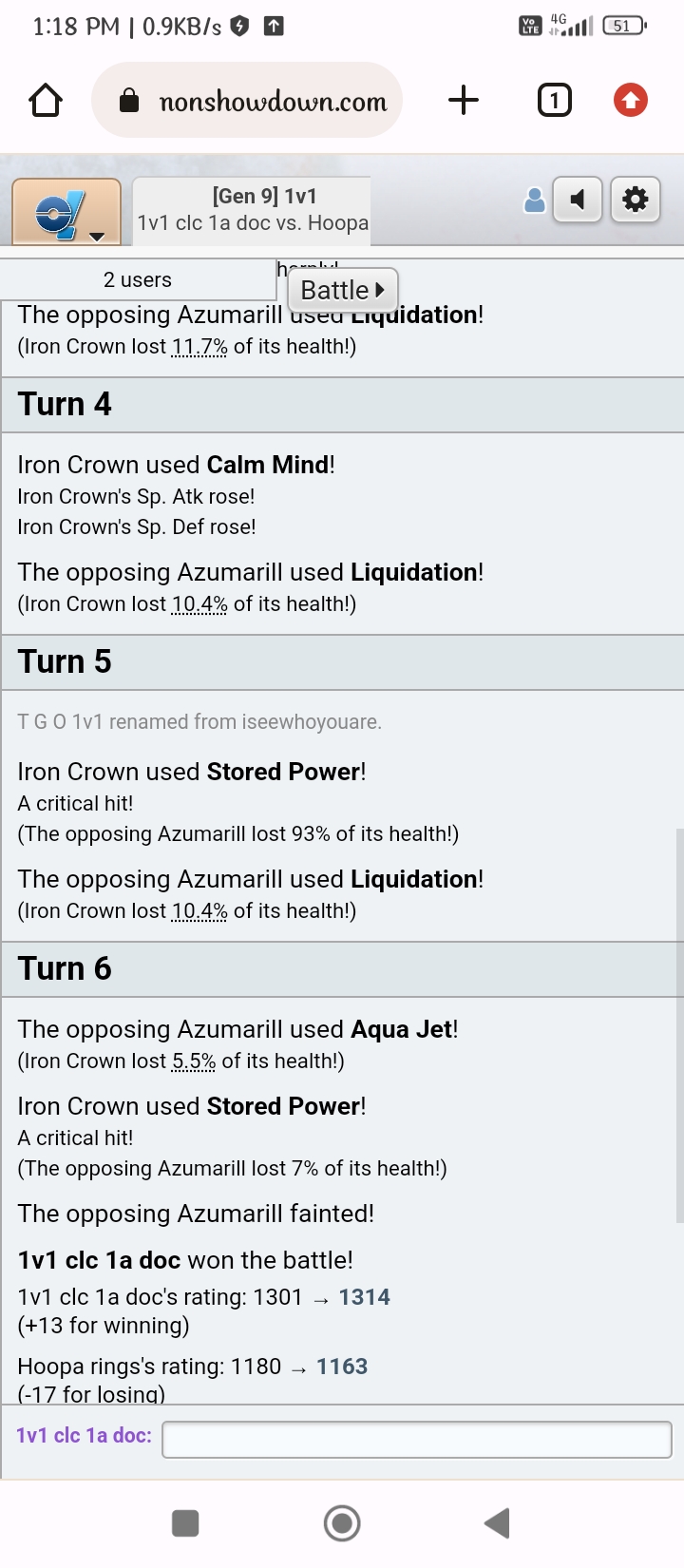Tap the browser home icon
The image size is (684, 1568).
pyautogui.click(x=46, y=101)
